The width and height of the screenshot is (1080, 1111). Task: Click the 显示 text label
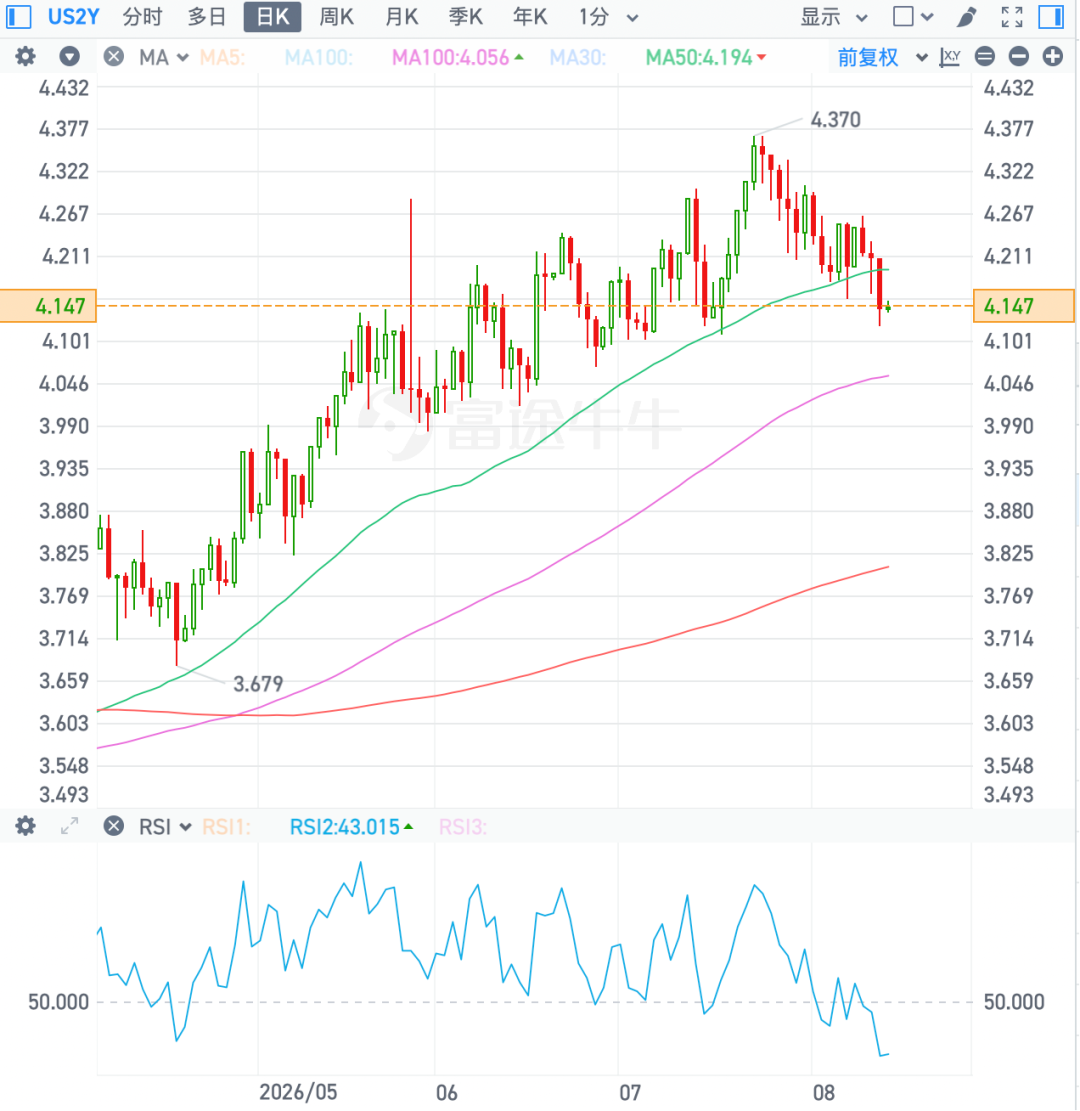pos(821,17)
